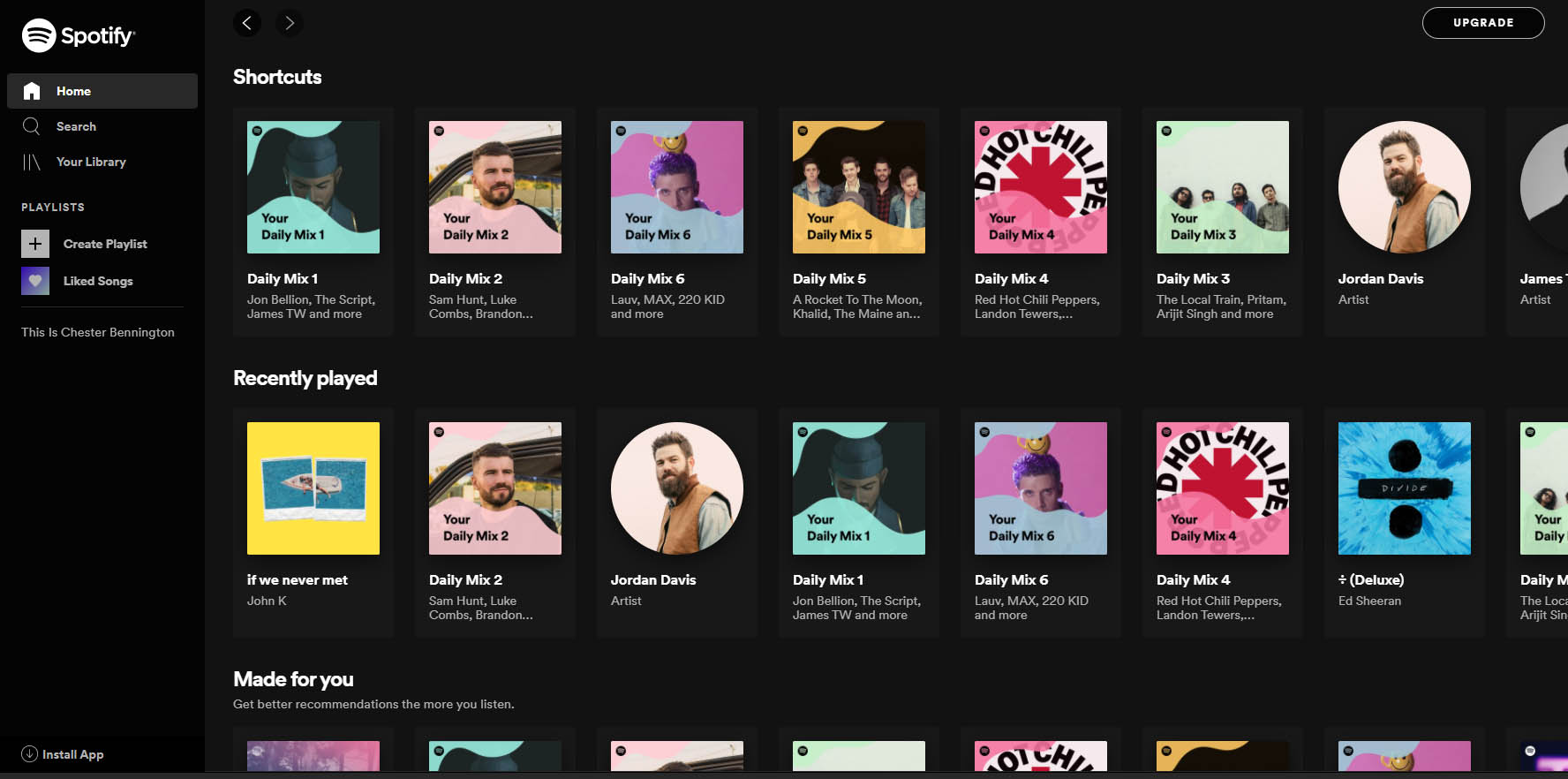Click 'Daily Mix 6' title in Shortcuts
1568x779 pixels.
pos(647,278)
